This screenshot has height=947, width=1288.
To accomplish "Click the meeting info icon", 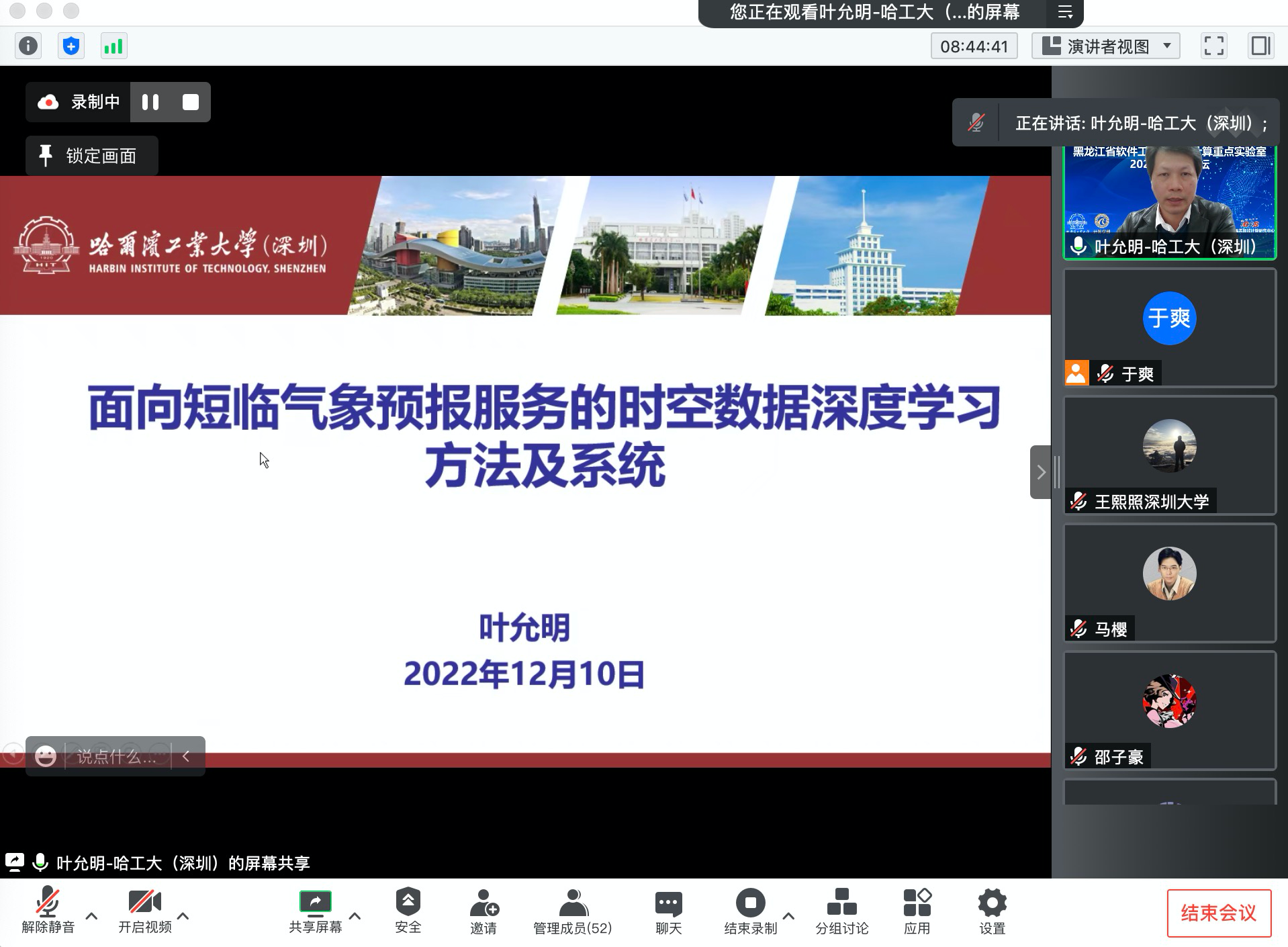I will click(28, 46).
